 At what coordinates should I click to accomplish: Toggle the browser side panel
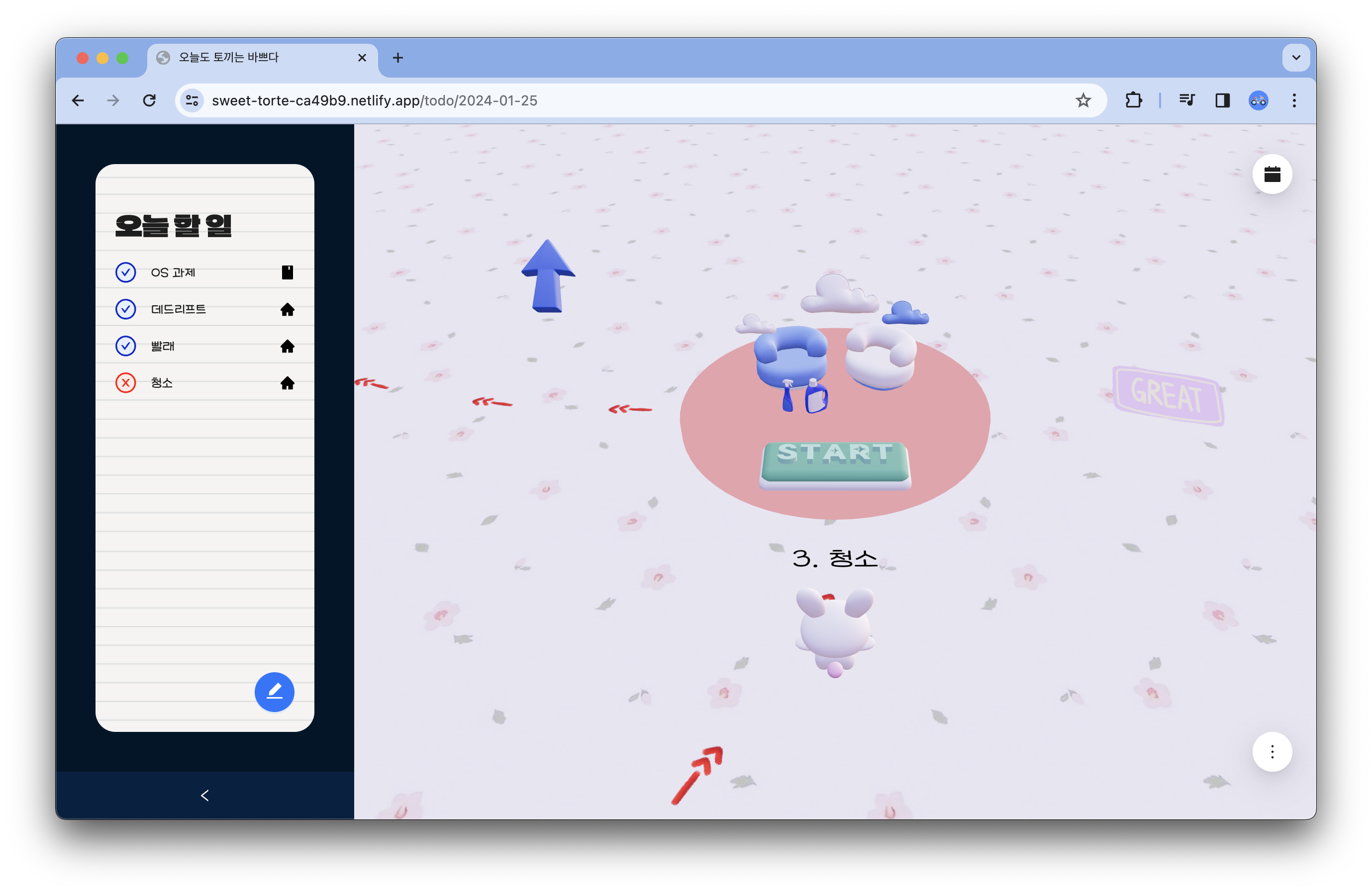1222,100
